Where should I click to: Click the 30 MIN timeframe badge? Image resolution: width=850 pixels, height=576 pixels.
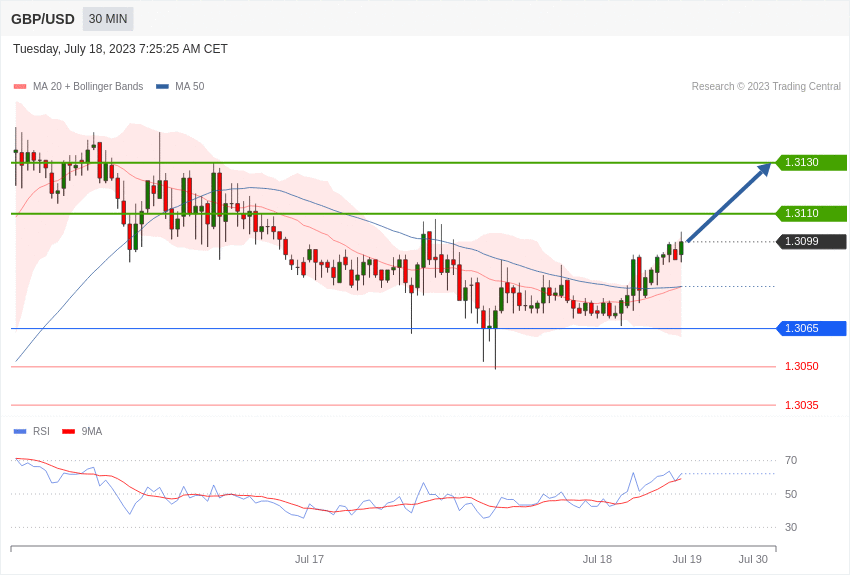108,19
